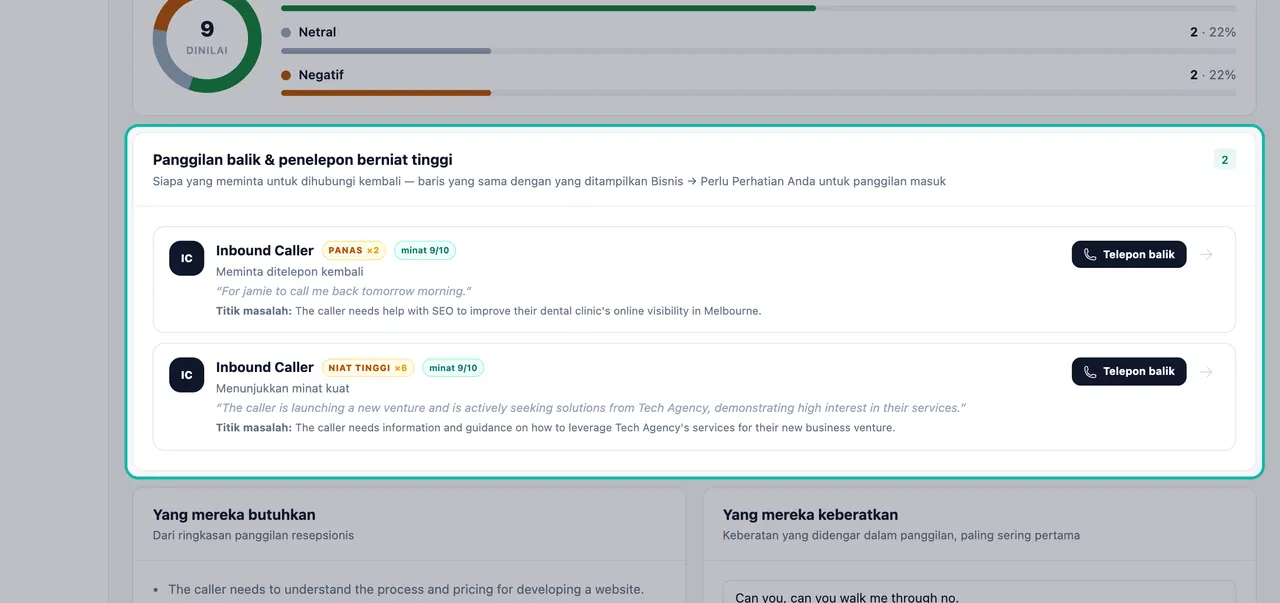Viewport: 1280px width, 603px height.
Task: Click the minat 9/10 tag on second caller
Action: pyautogui.click(x=453, y=368)
